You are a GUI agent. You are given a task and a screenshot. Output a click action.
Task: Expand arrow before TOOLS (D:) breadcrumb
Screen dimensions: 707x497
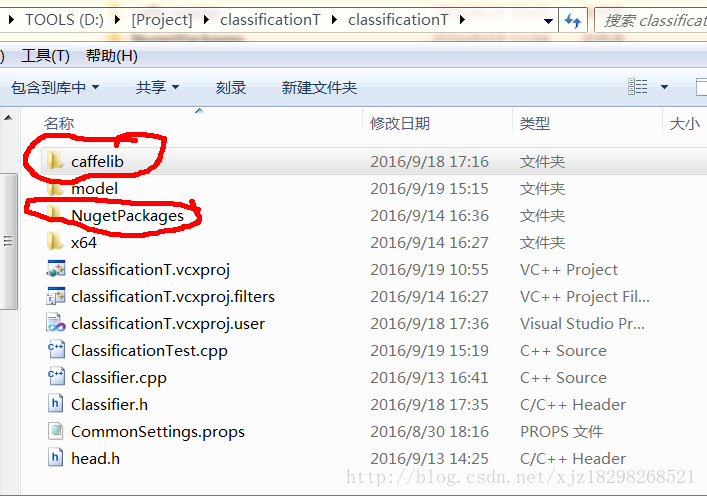tap(12, 20)
